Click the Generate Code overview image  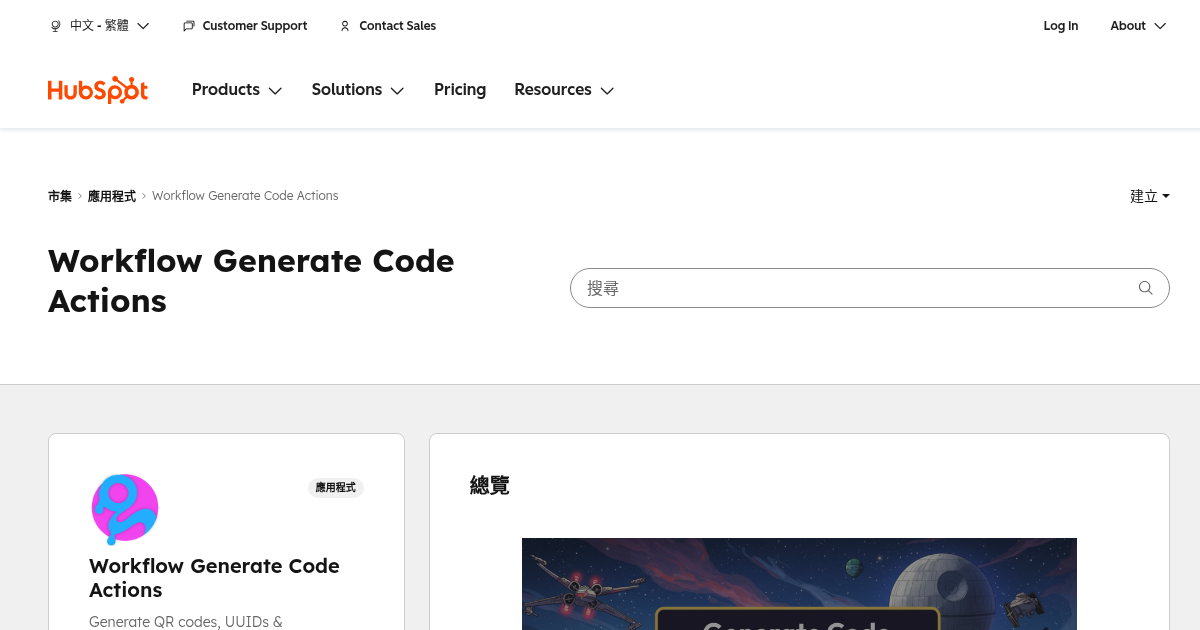pos(799,584)
